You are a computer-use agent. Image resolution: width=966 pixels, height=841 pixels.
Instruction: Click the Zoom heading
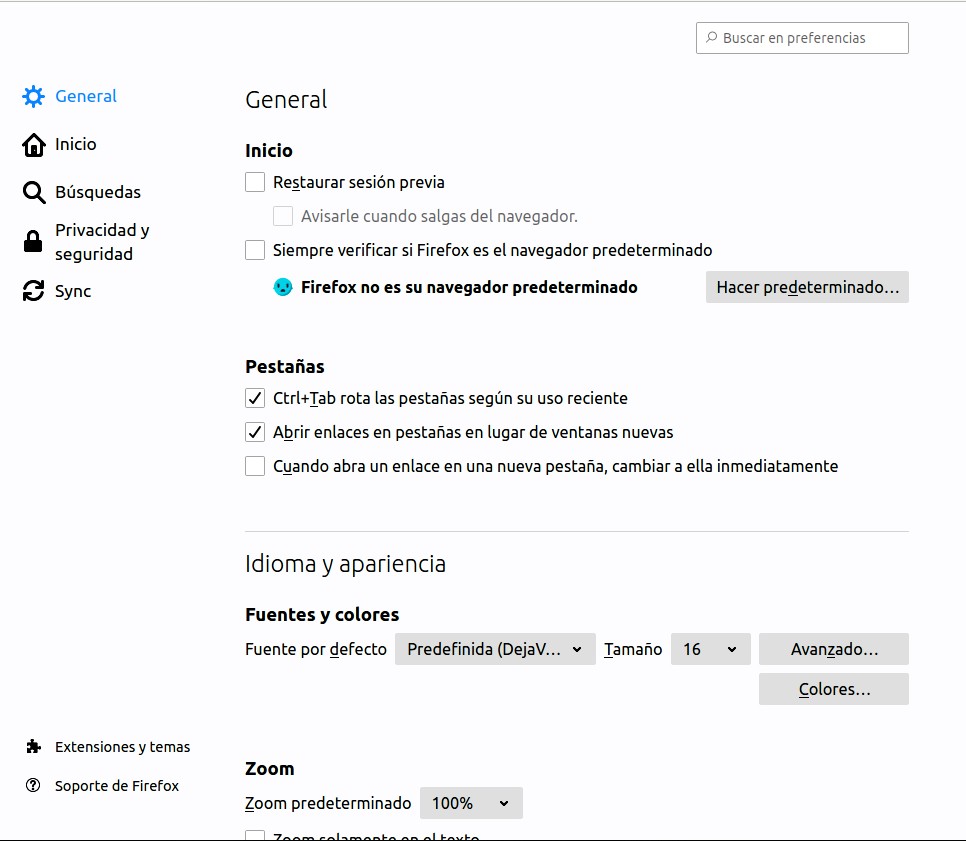(x=270, y=768)
